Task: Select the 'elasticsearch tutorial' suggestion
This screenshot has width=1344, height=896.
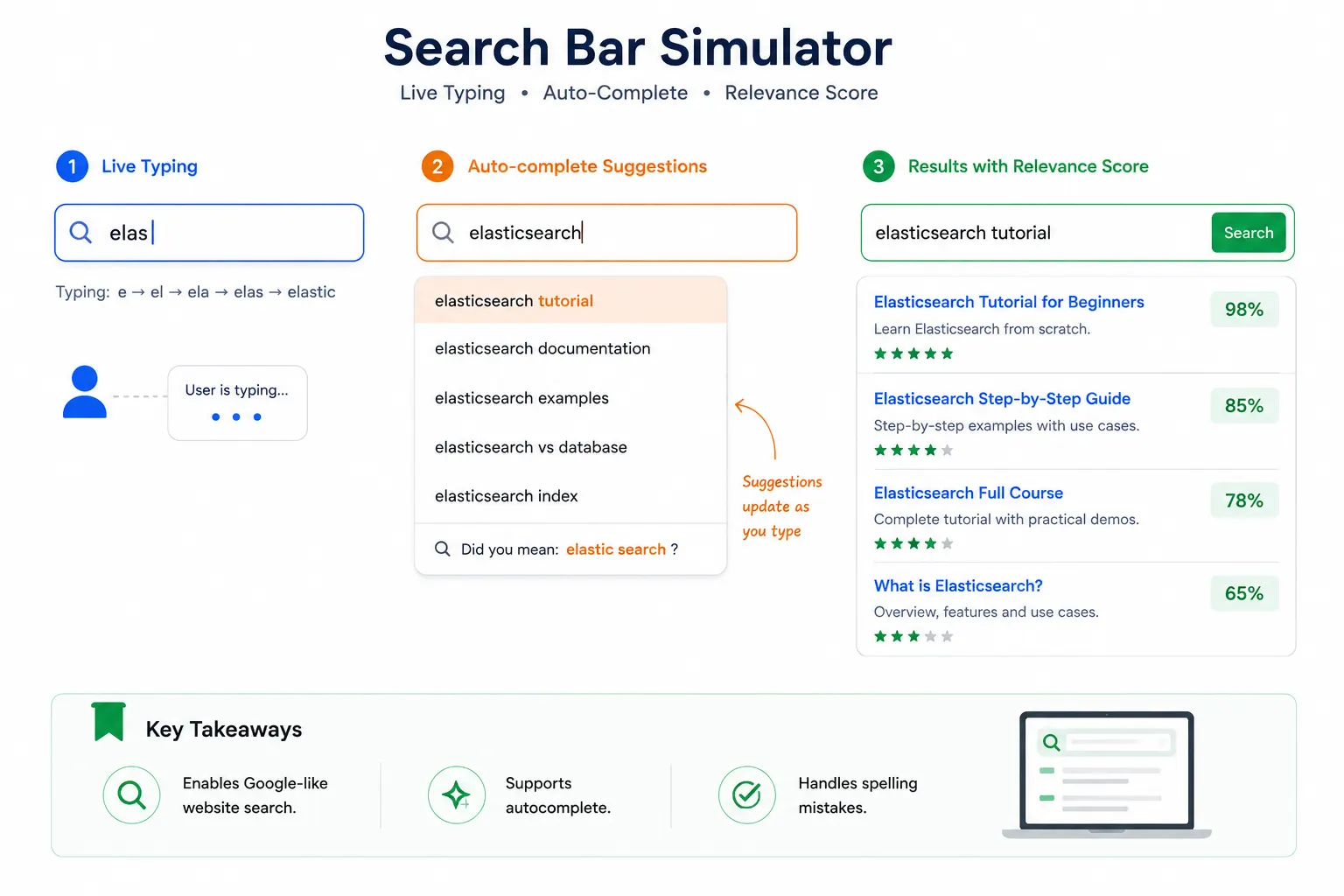Action: [x=570, y=301]
